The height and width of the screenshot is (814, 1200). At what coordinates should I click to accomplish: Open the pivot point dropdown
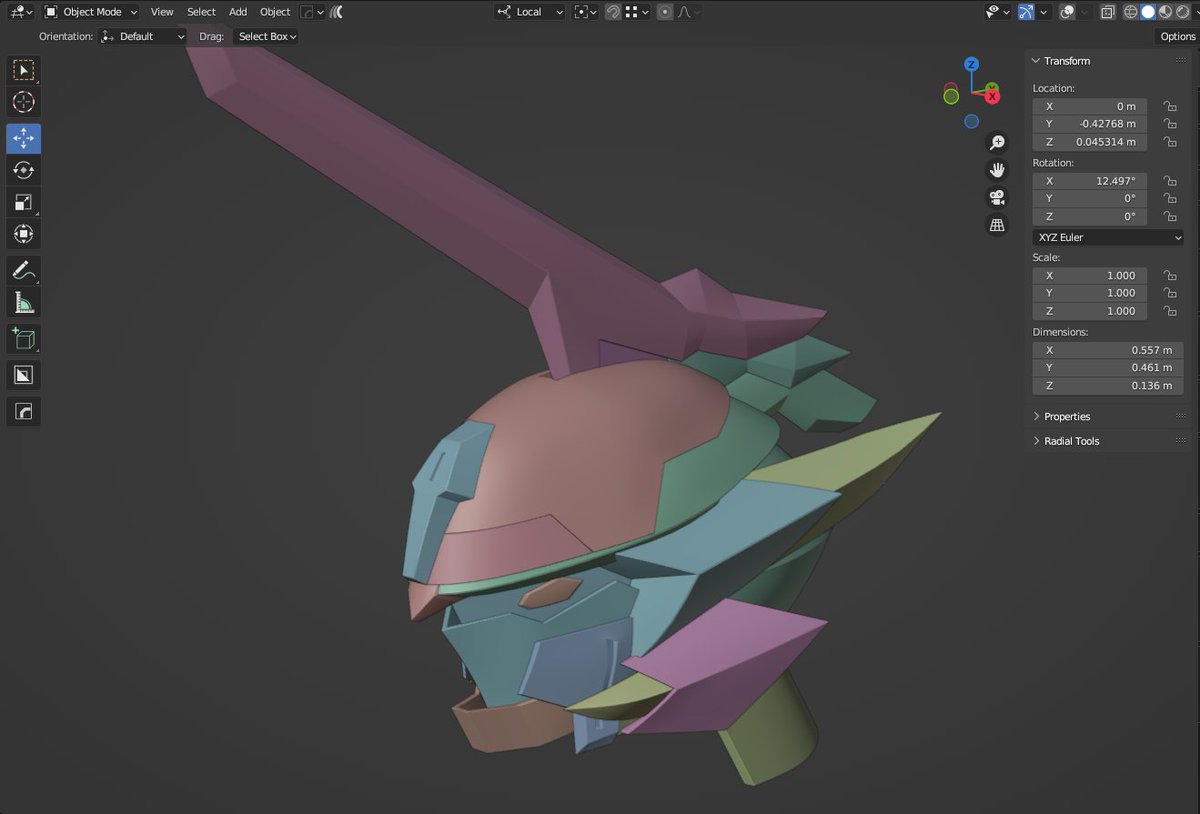click(x=586, y=12)
